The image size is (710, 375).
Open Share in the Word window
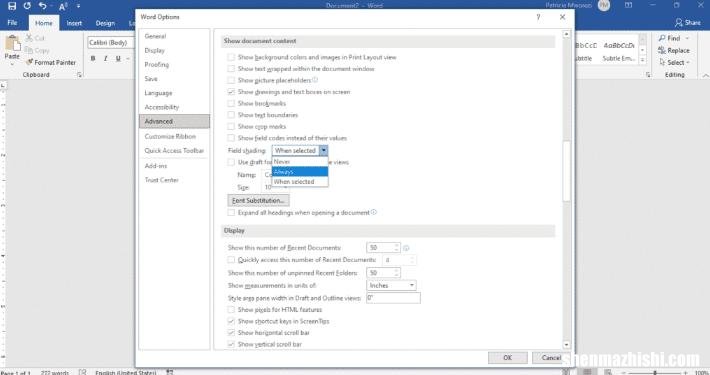tap(687, 22)
